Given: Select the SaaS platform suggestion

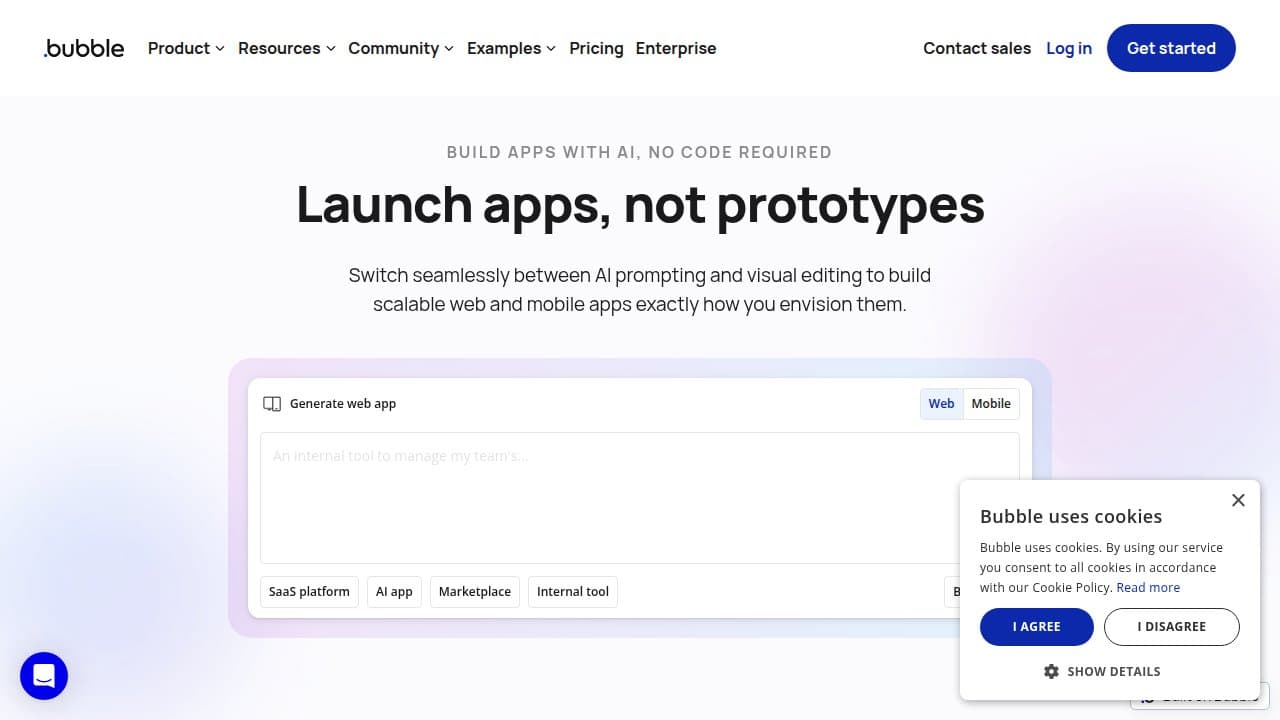Looking at the screenshot, I should click(309, 592).
